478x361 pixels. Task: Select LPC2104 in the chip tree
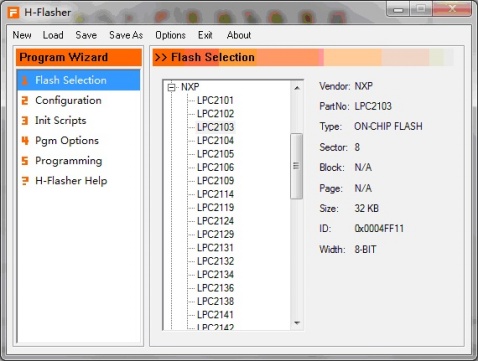215,140
